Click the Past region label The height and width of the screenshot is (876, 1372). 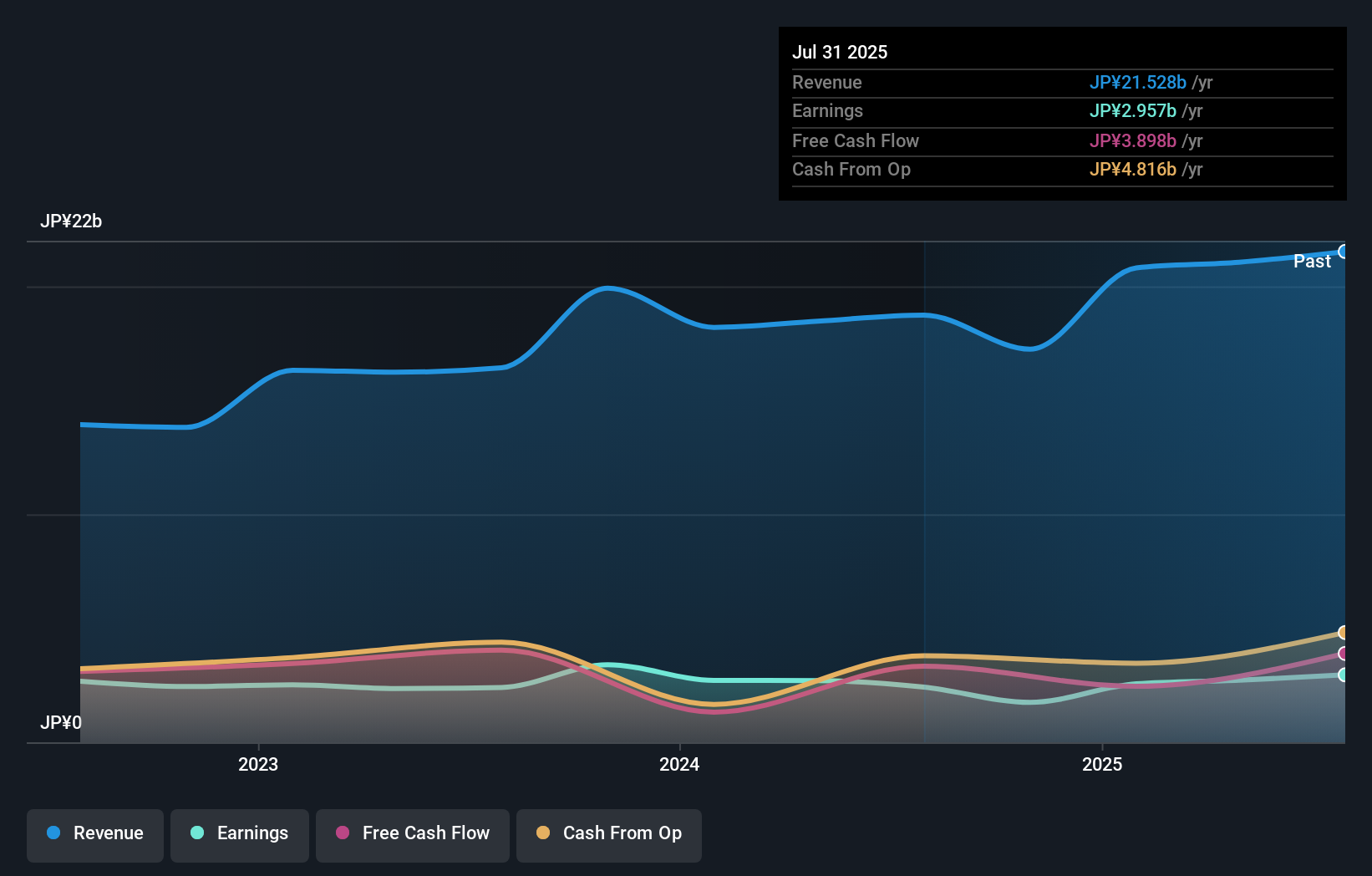pyautogui.click(x=1312, y=262)
